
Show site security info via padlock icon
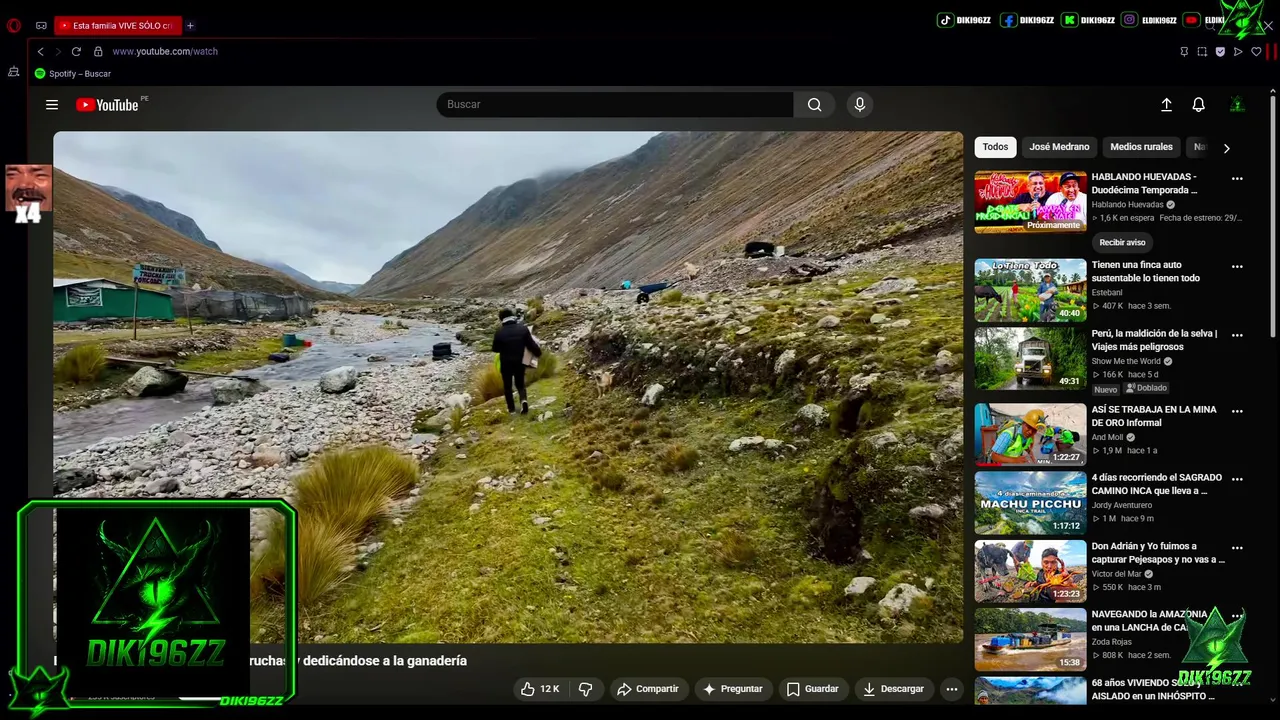point(98,51)
